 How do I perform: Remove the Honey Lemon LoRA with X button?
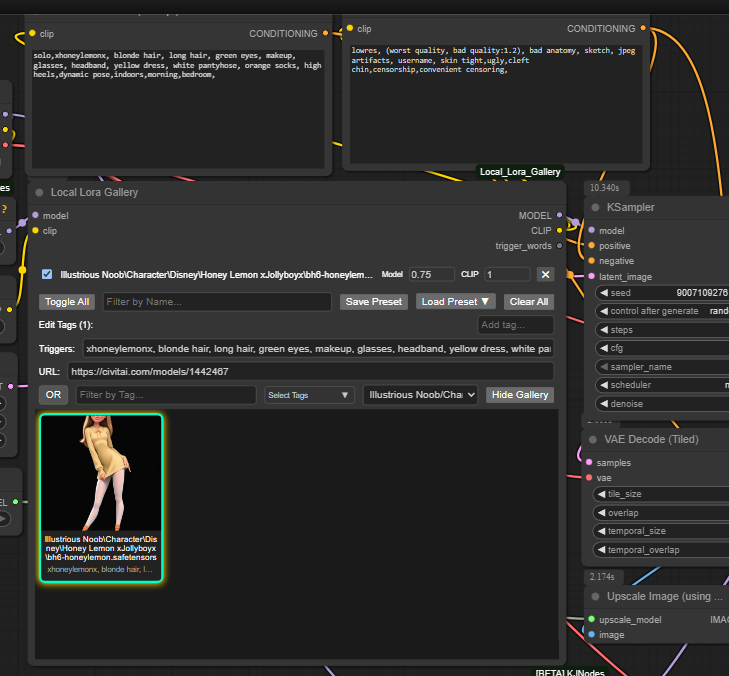tap(545, 274)
